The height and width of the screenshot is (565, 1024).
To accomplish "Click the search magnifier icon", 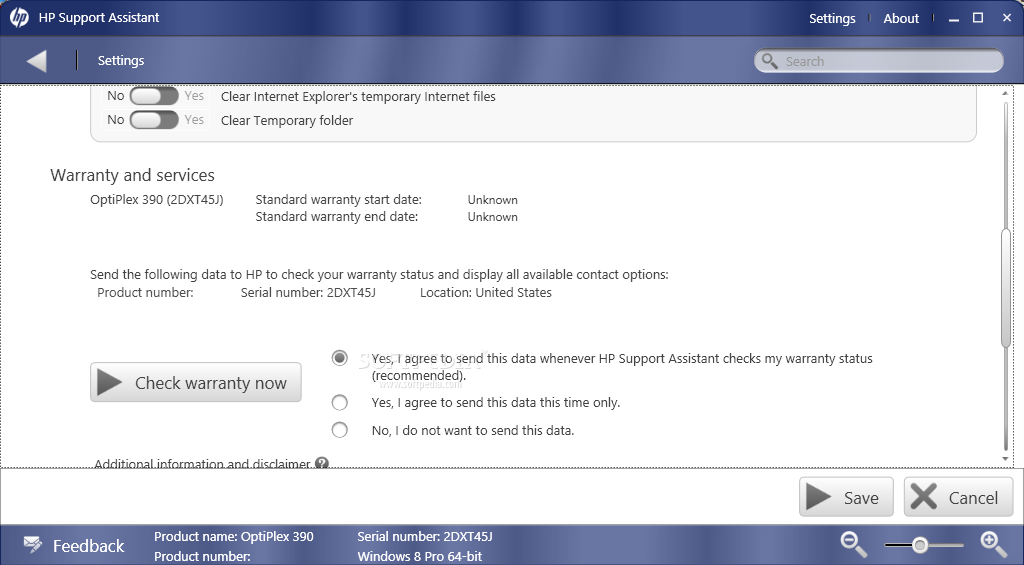I will click(x=770, y=61).
